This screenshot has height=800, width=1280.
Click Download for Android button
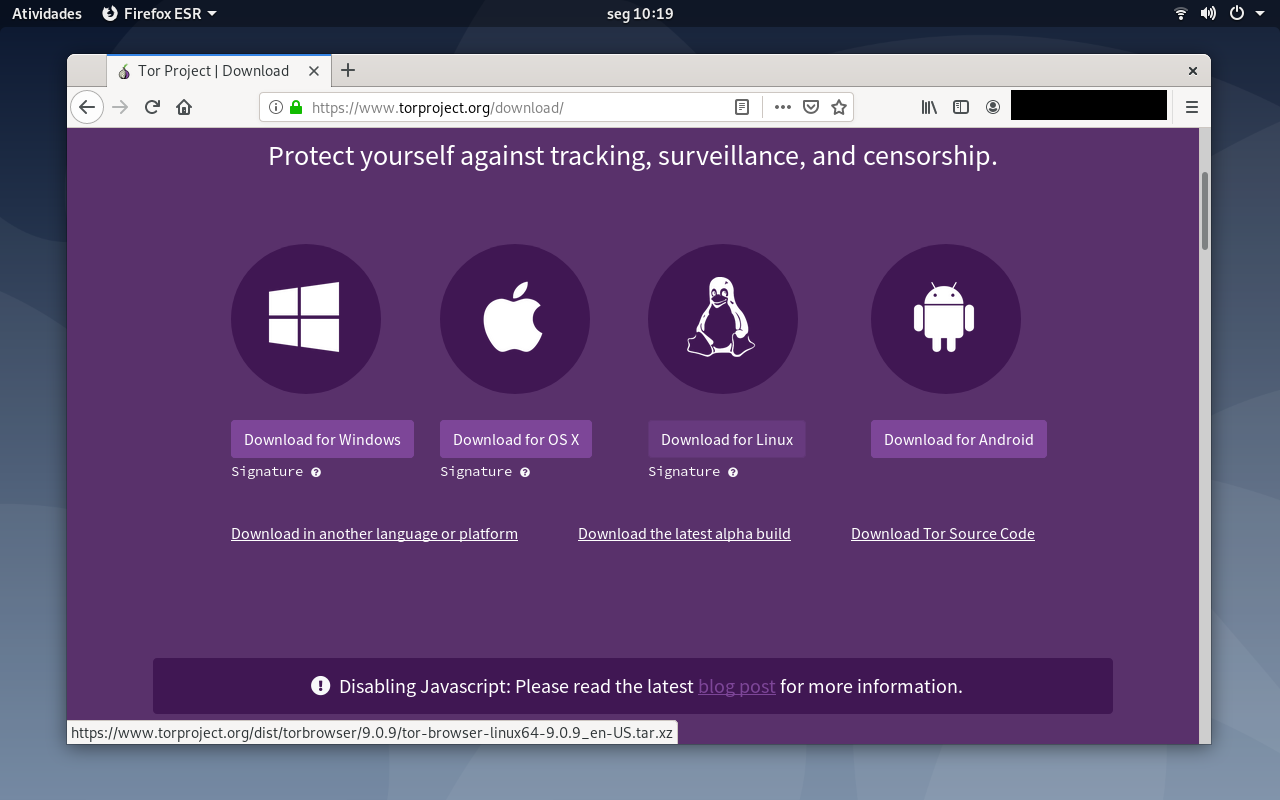click(x=959, y=439)
